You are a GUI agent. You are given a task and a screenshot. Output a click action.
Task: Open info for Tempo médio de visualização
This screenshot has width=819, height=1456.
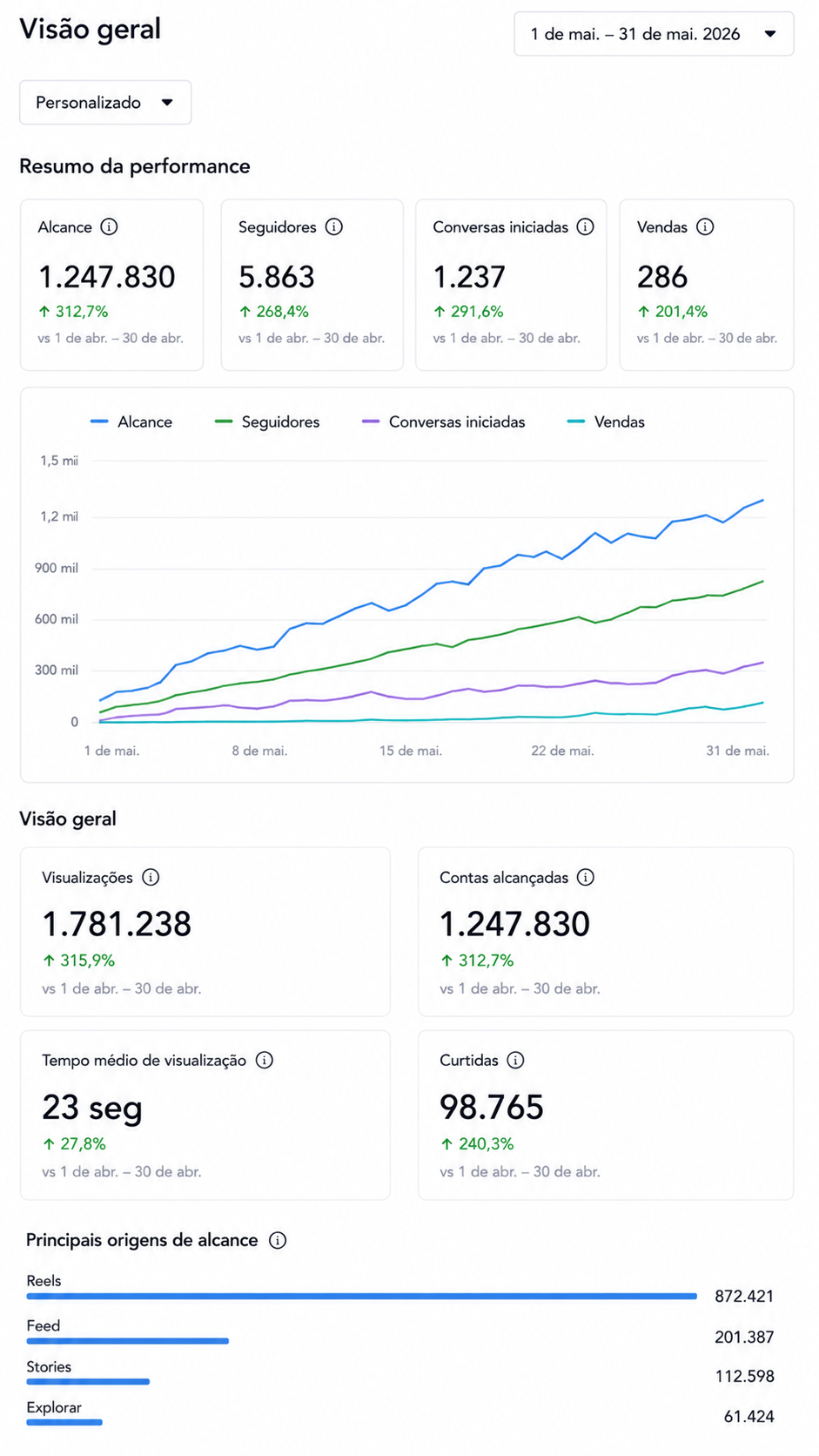coord(265,1061)
